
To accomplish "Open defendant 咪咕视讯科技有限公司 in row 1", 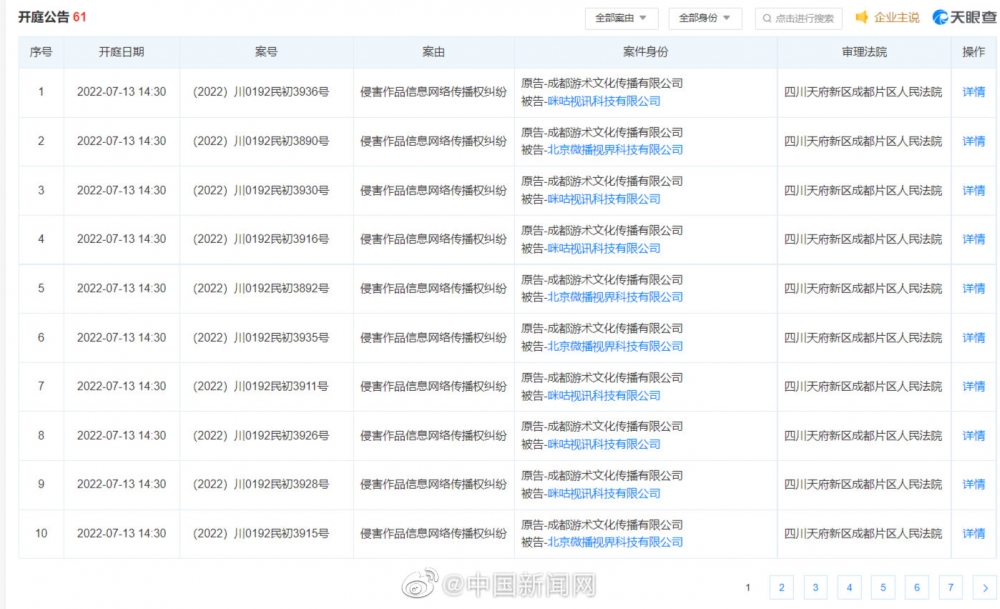I will pyautogui.click(x=603, y=101).
